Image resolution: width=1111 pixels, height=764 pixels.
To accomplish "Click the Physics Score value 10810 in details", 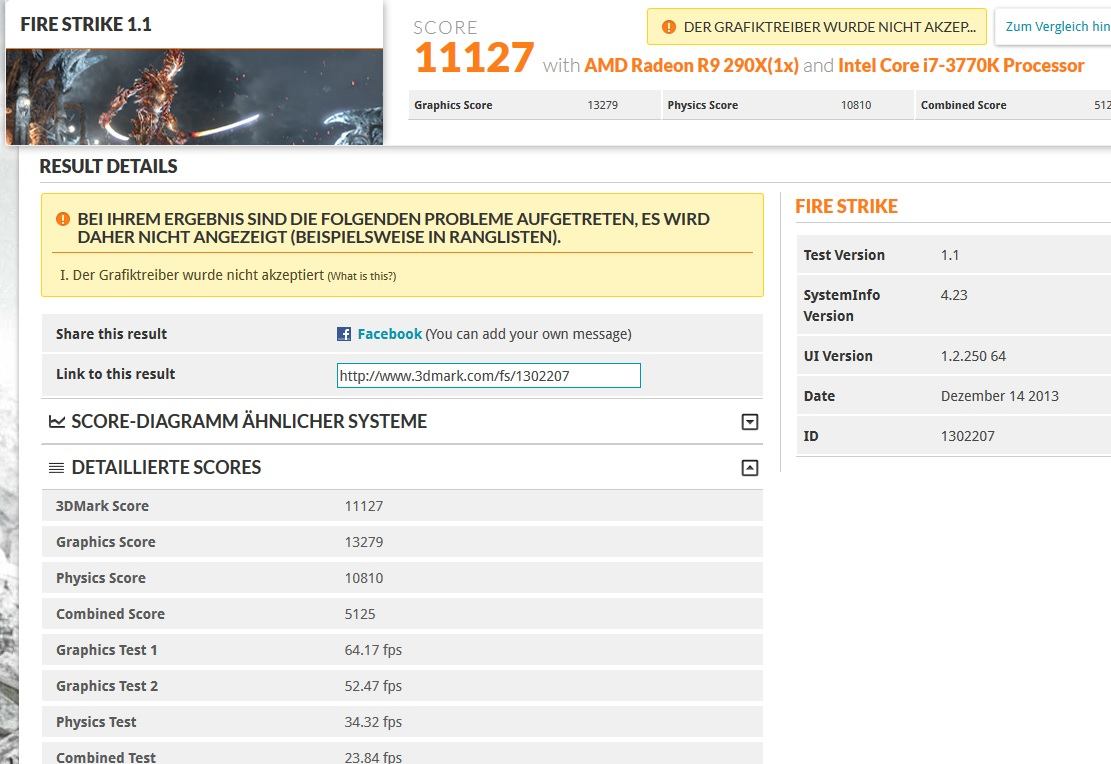I will [x=363, y=578].
